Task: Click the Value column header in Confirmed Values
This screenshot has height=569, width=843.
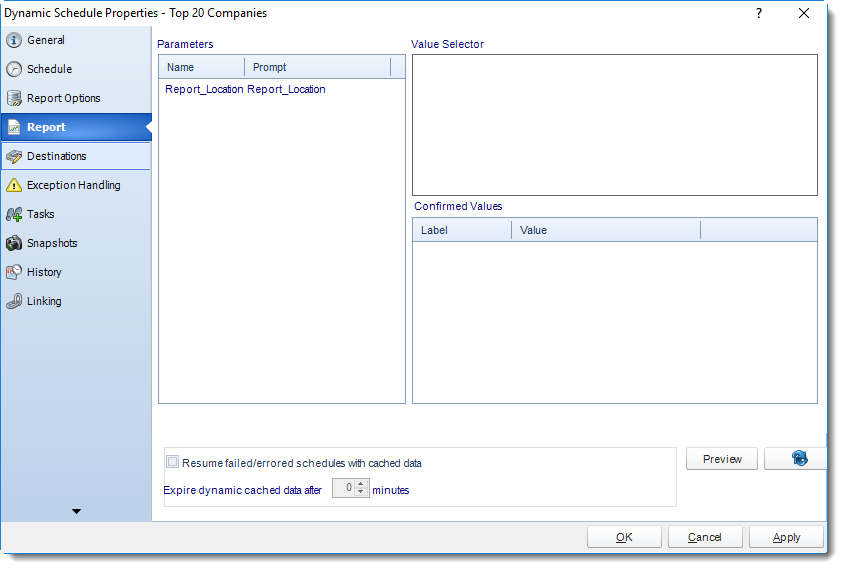Action: 606,231
